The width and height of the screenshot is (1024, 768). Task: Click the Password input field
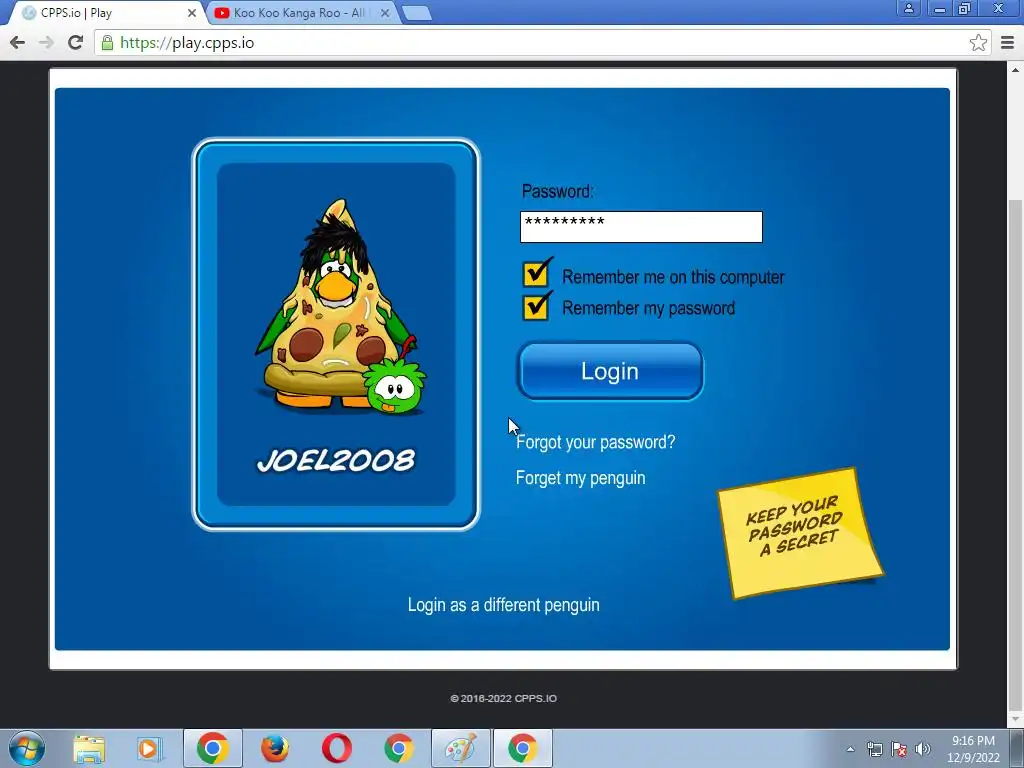click(641, 227)
